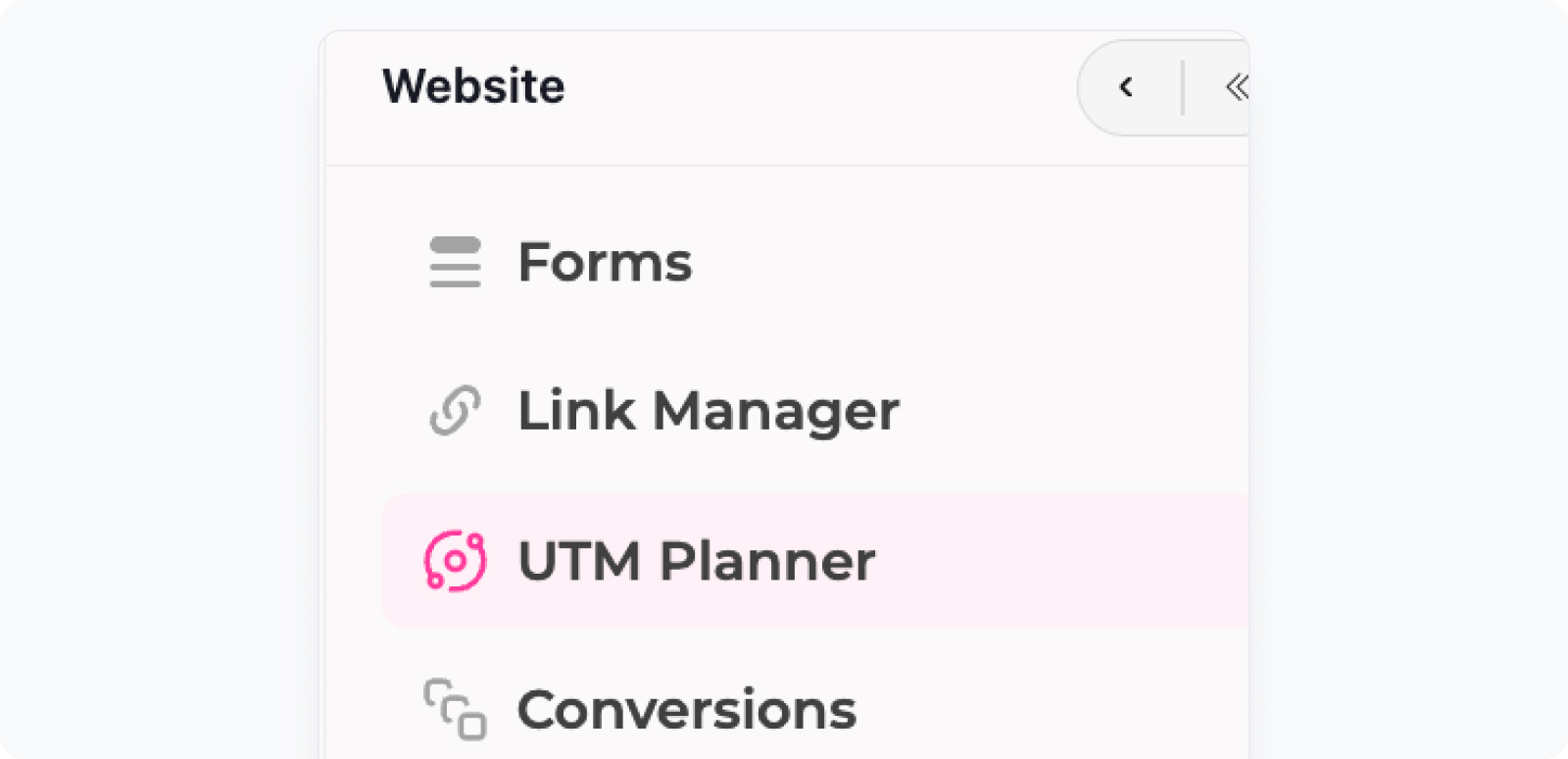Click blank space right of Link Manager label
1568x759 pixels.
(1074, 410)
